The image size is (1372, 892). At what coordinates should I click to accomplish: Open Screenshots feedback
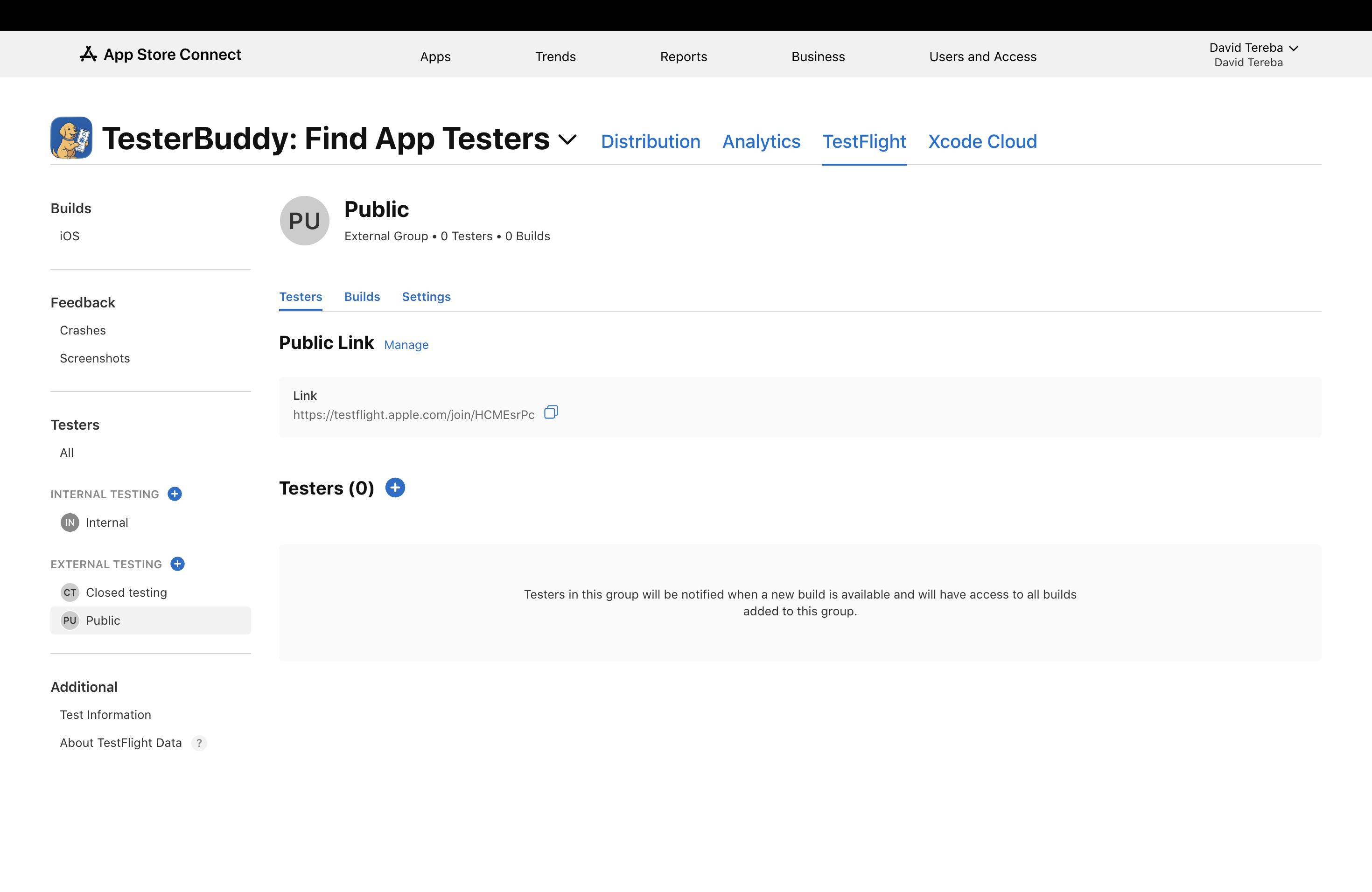(x=95, y=358)
